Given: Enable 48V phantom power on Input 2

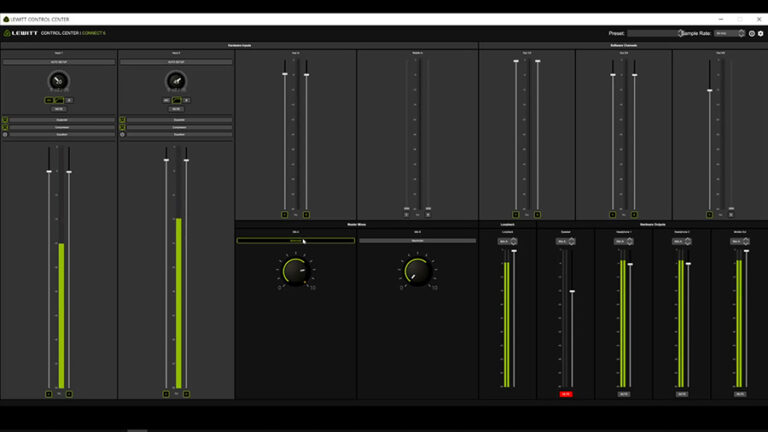Looking at the screenshot, I should 167,100.
